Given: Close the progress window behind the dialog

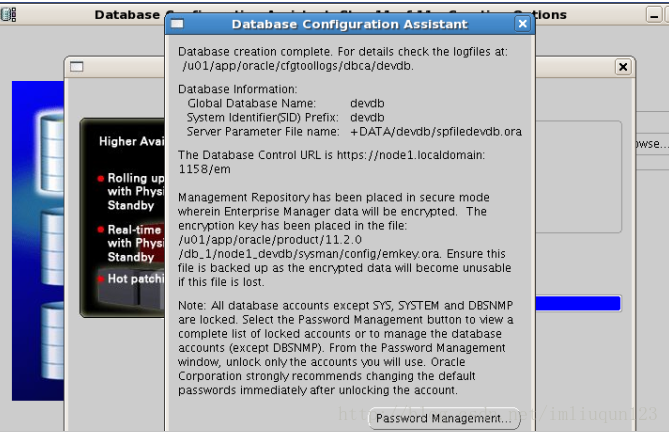Looking at the screenshot, I should click(623, 67).
